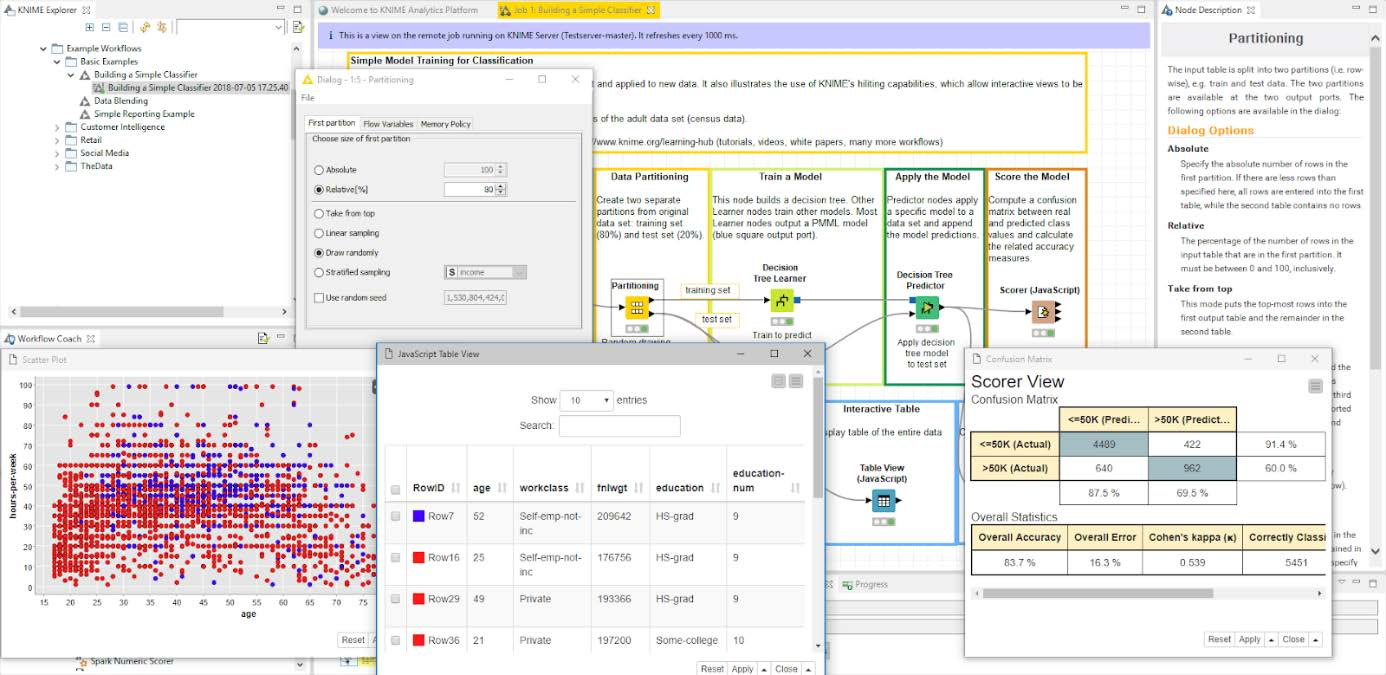
Task: Open the Memory Policy tab
Action: [x=445, y=124]
